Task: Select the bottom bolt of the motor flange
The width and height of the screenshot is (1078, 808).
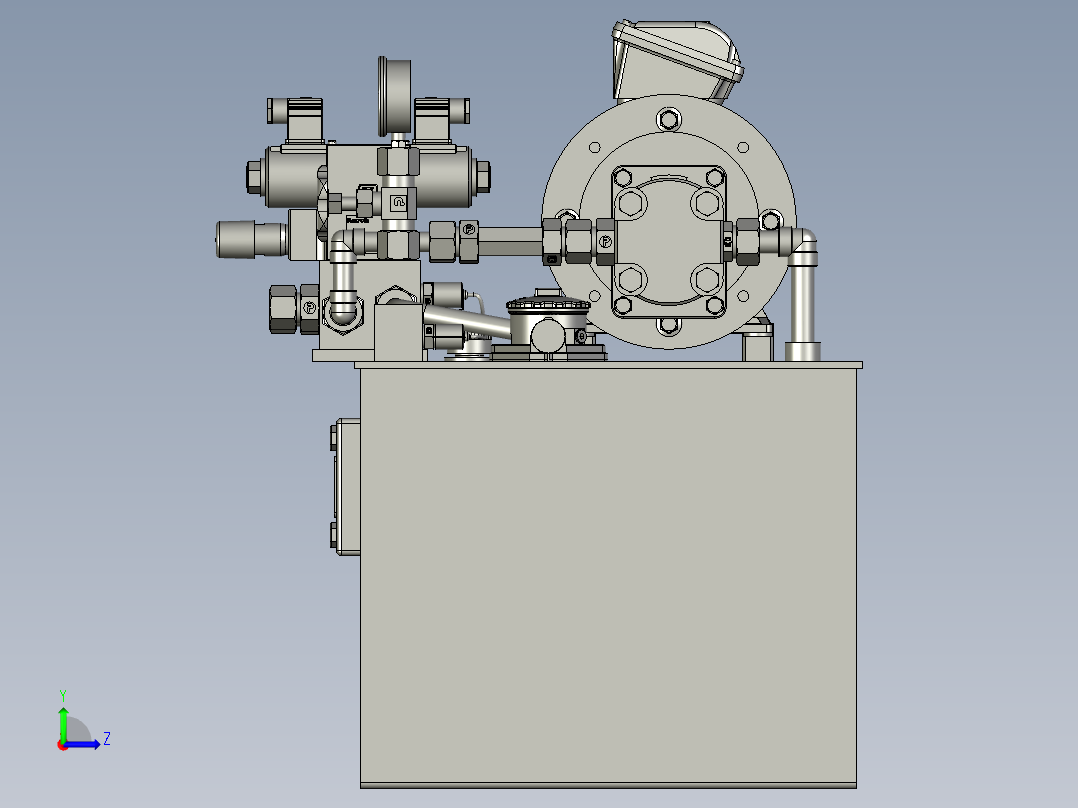Action: click(x=668, y=325)
